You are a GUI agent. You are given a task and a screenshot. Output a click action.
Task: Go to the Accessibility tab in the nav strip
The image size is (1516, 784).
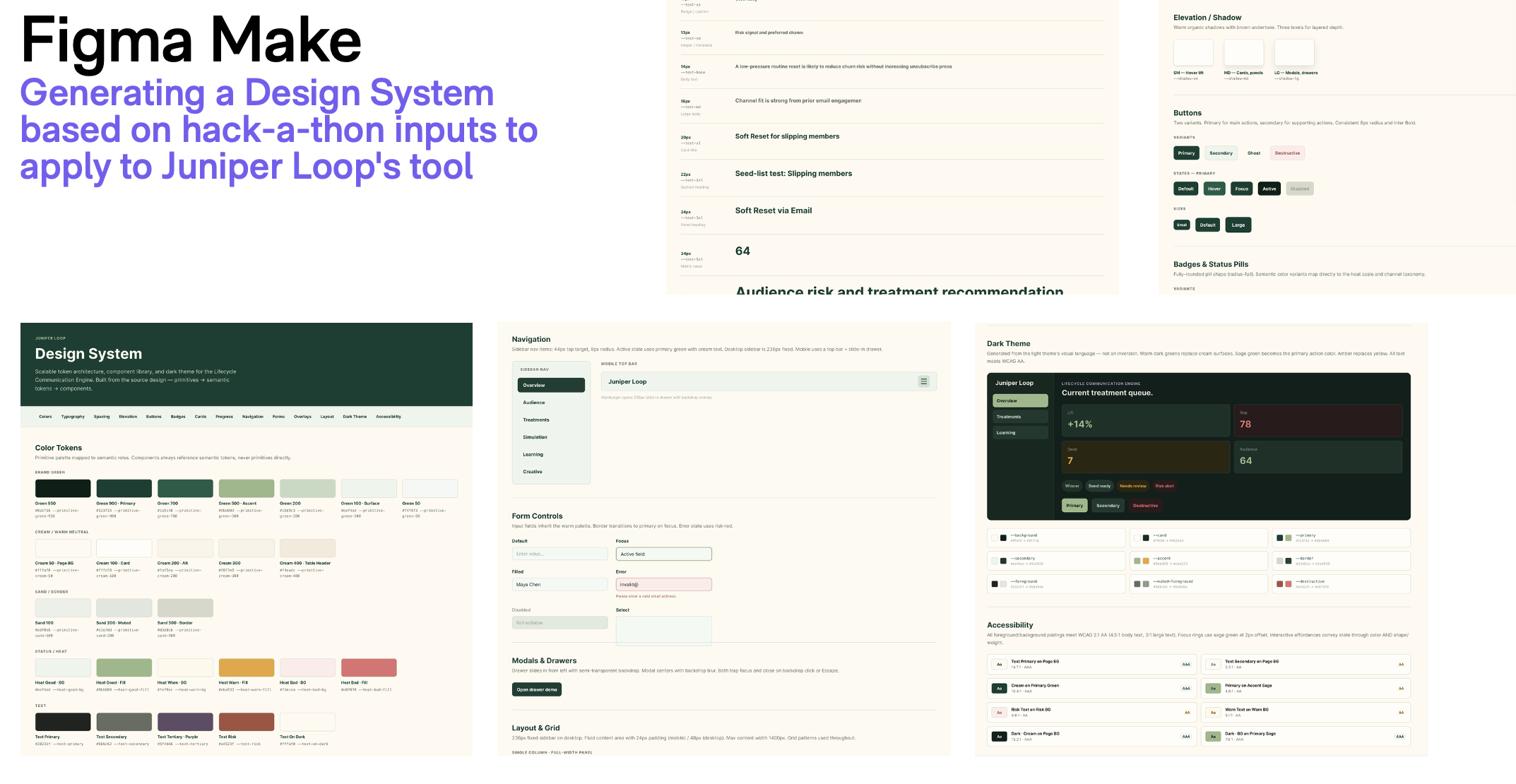[389, 417]
